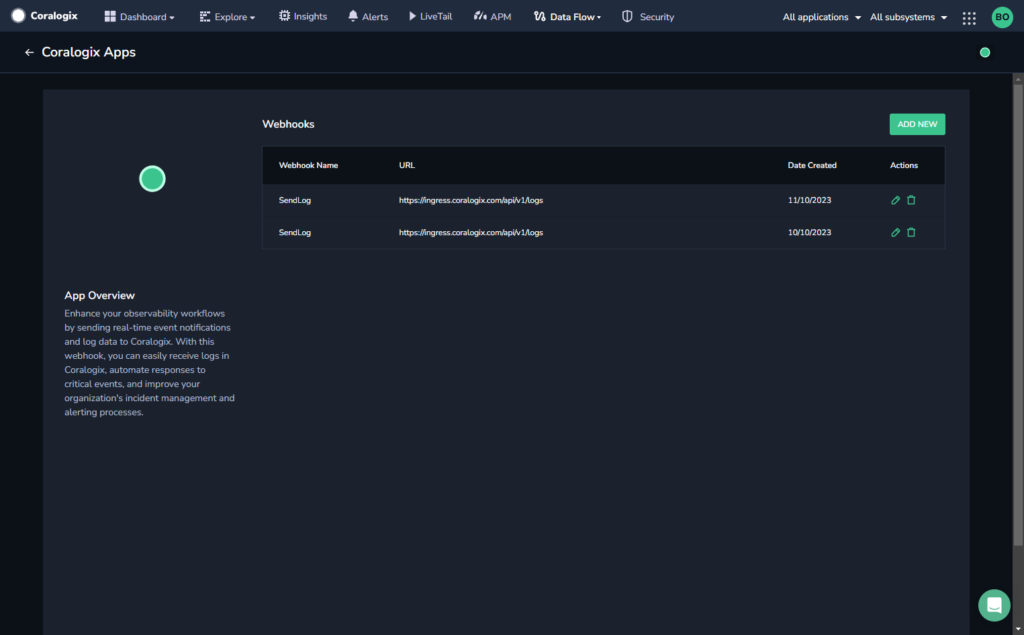
Task: Select SendLog name in the 11/10/2023 row
Action: click(295, 200)
